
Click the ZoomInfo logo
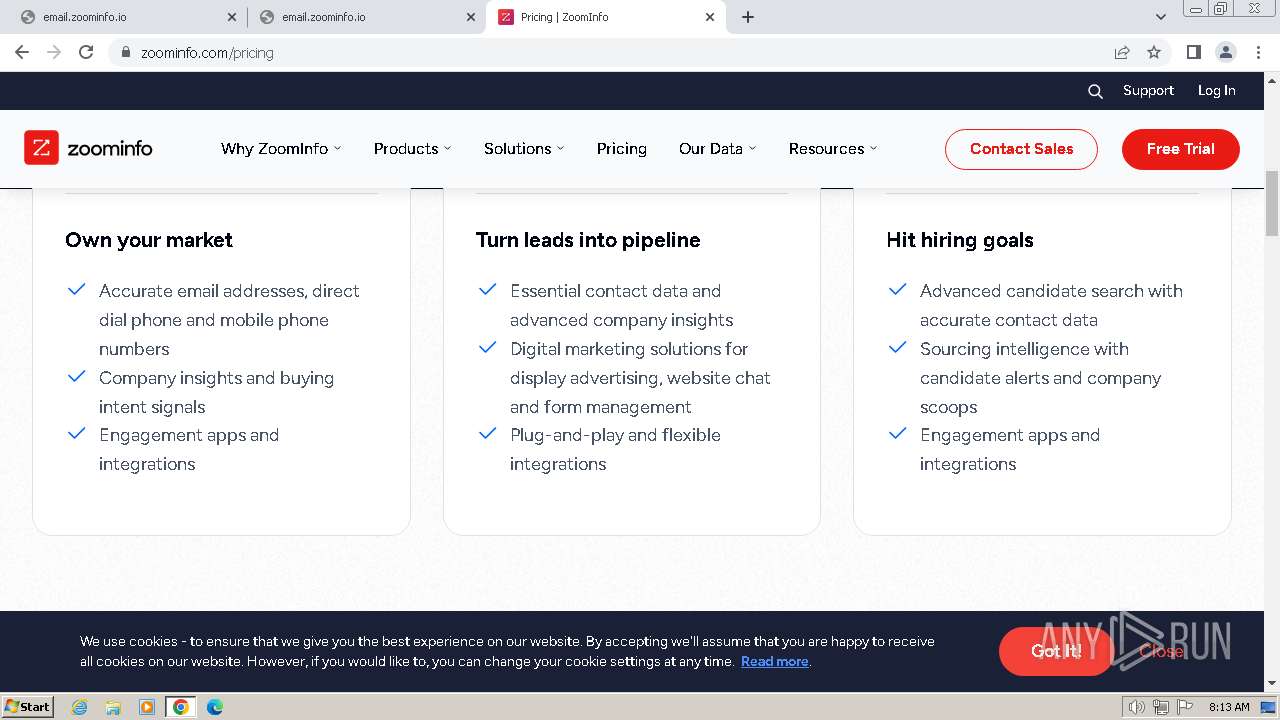coord(88,148)
